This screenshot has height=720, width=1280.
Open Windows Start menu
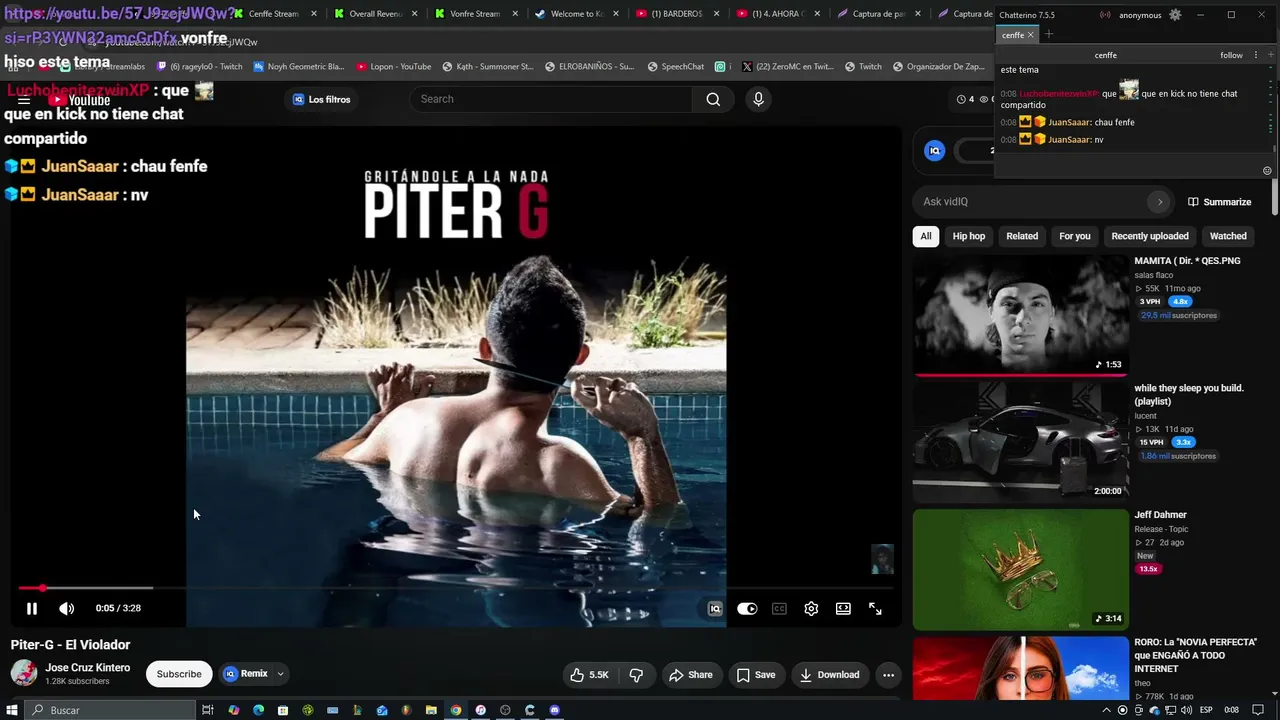pos(13,710)
